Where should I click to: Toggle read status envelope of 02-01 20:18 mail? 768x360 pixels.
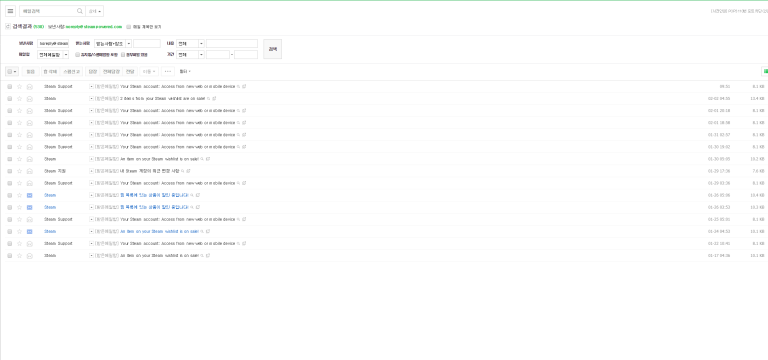click(x=29, y=111)
